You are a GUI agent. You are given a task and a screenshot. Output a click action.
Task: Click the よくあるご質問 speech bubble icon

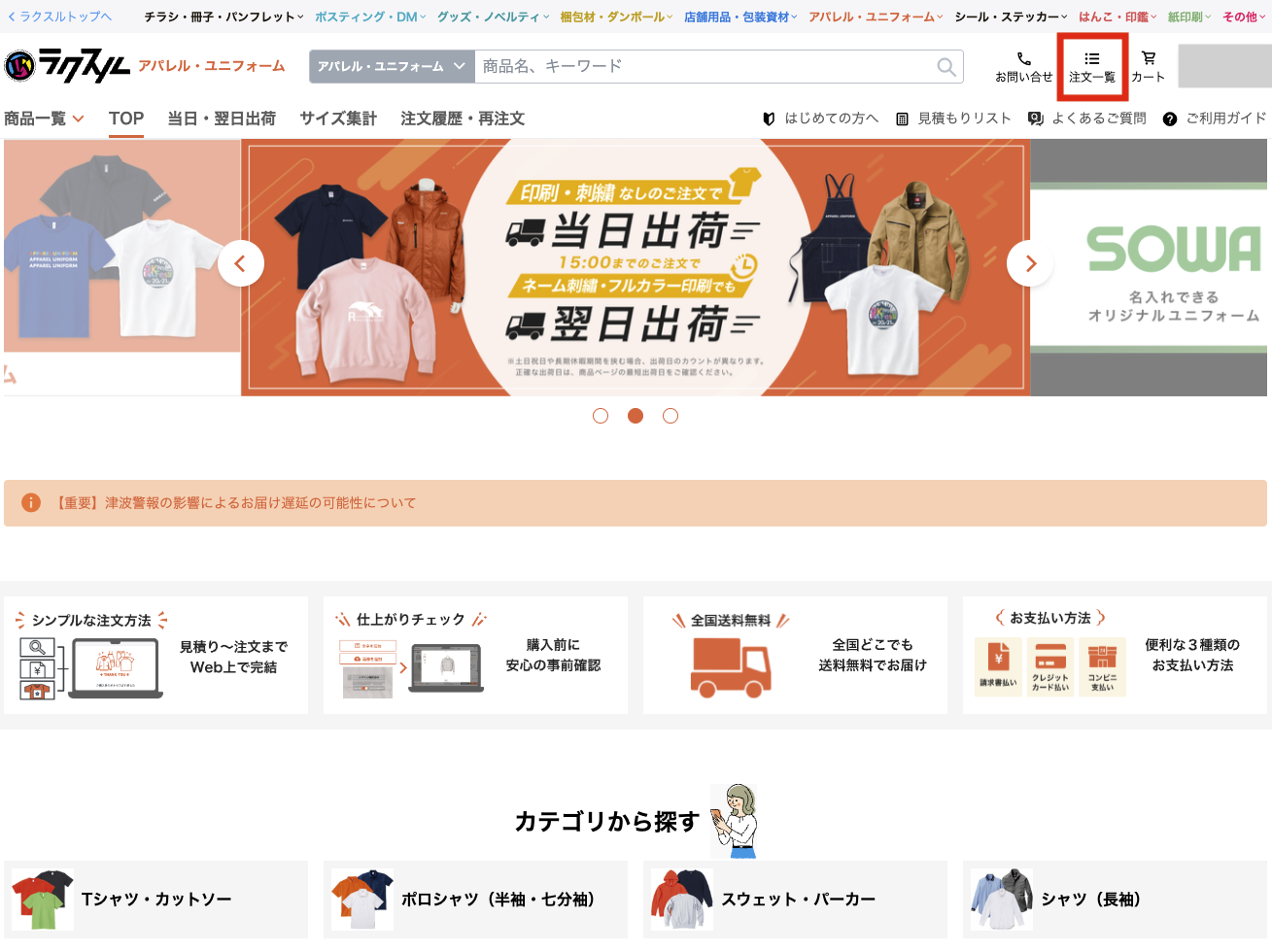click(1034, 118)
